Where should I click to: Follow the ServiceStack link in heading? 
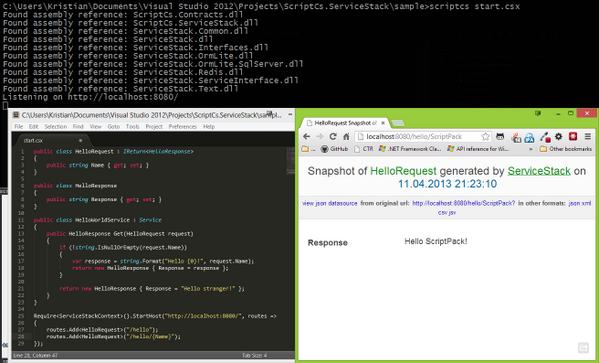pos(539,171)
